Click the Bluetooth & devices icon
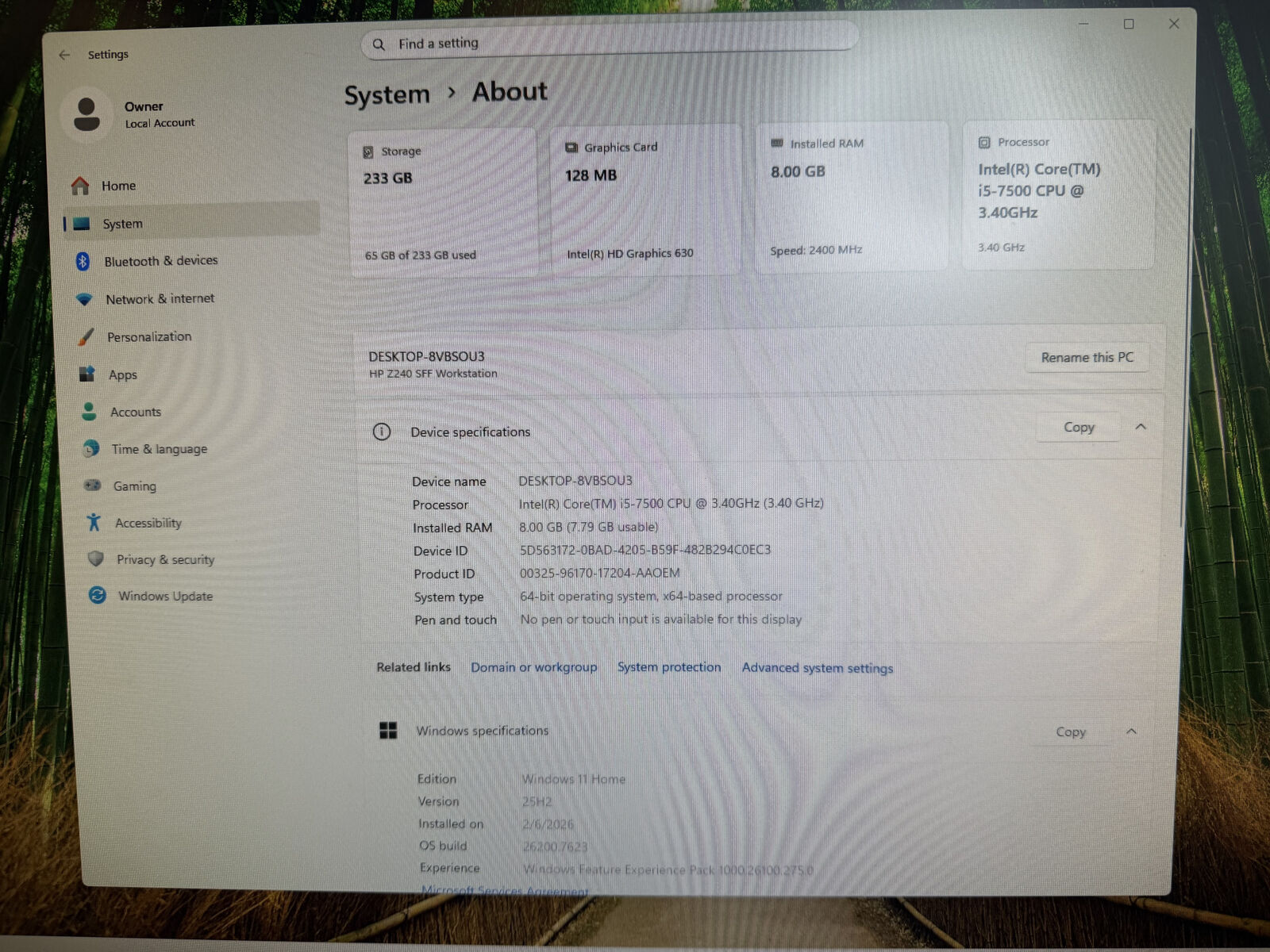Screen dimensions: 1270x952 pyautogui.click(x=83, y=261)
